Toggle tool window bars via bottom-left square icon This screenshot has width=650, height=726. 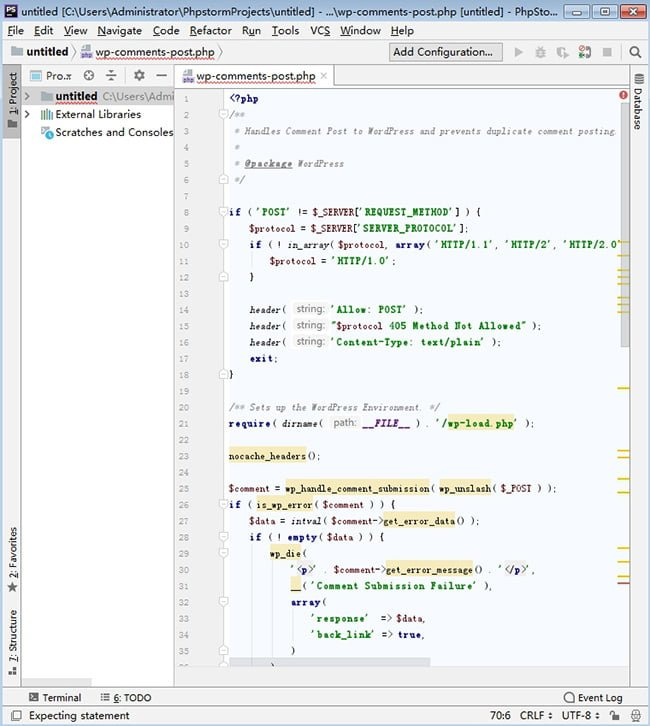tap(16, 715)
